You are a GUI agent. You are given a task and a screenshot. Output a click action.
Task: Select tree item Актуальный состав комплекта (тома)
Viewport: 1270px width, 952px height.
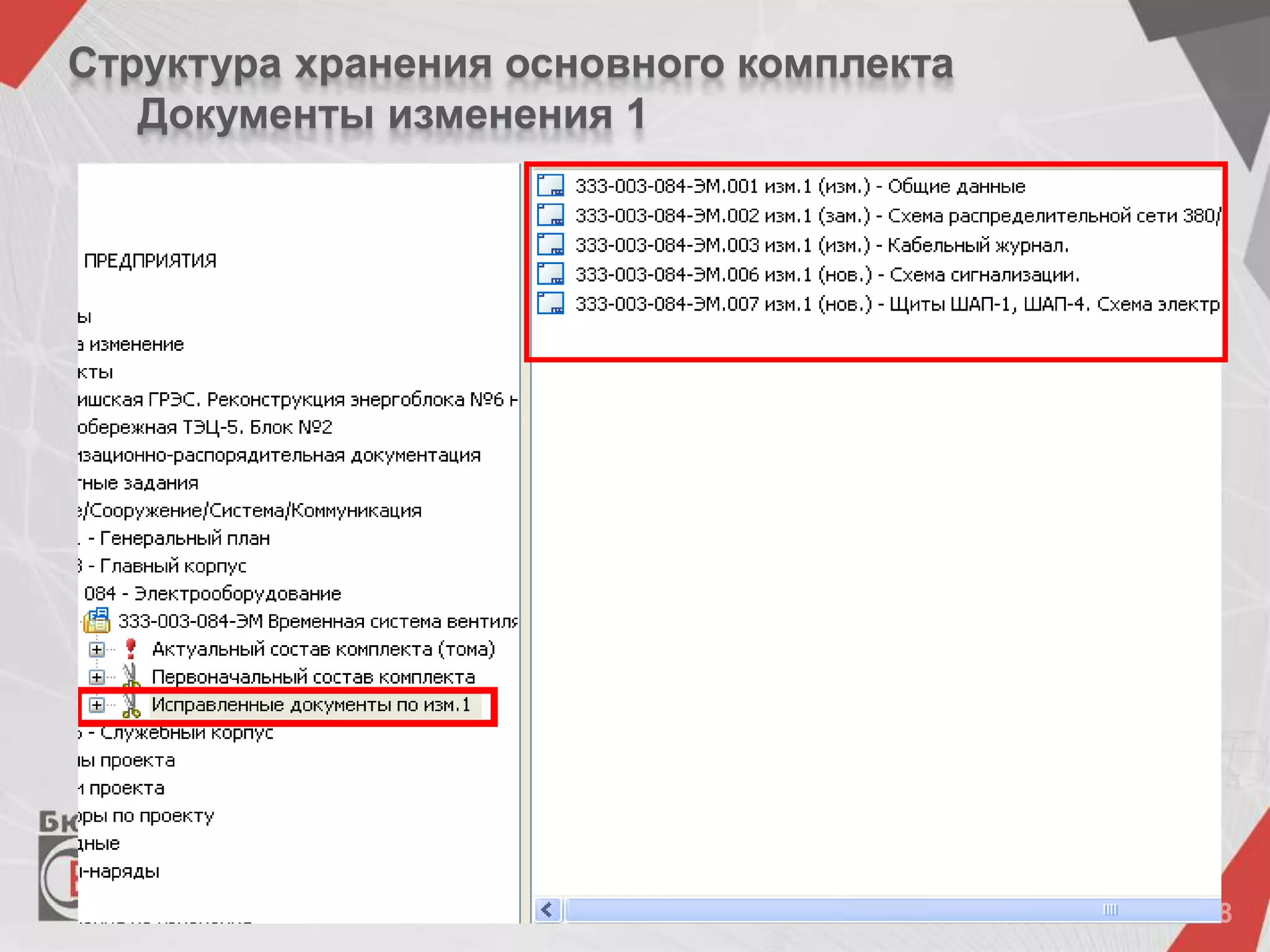pos(324,649)
